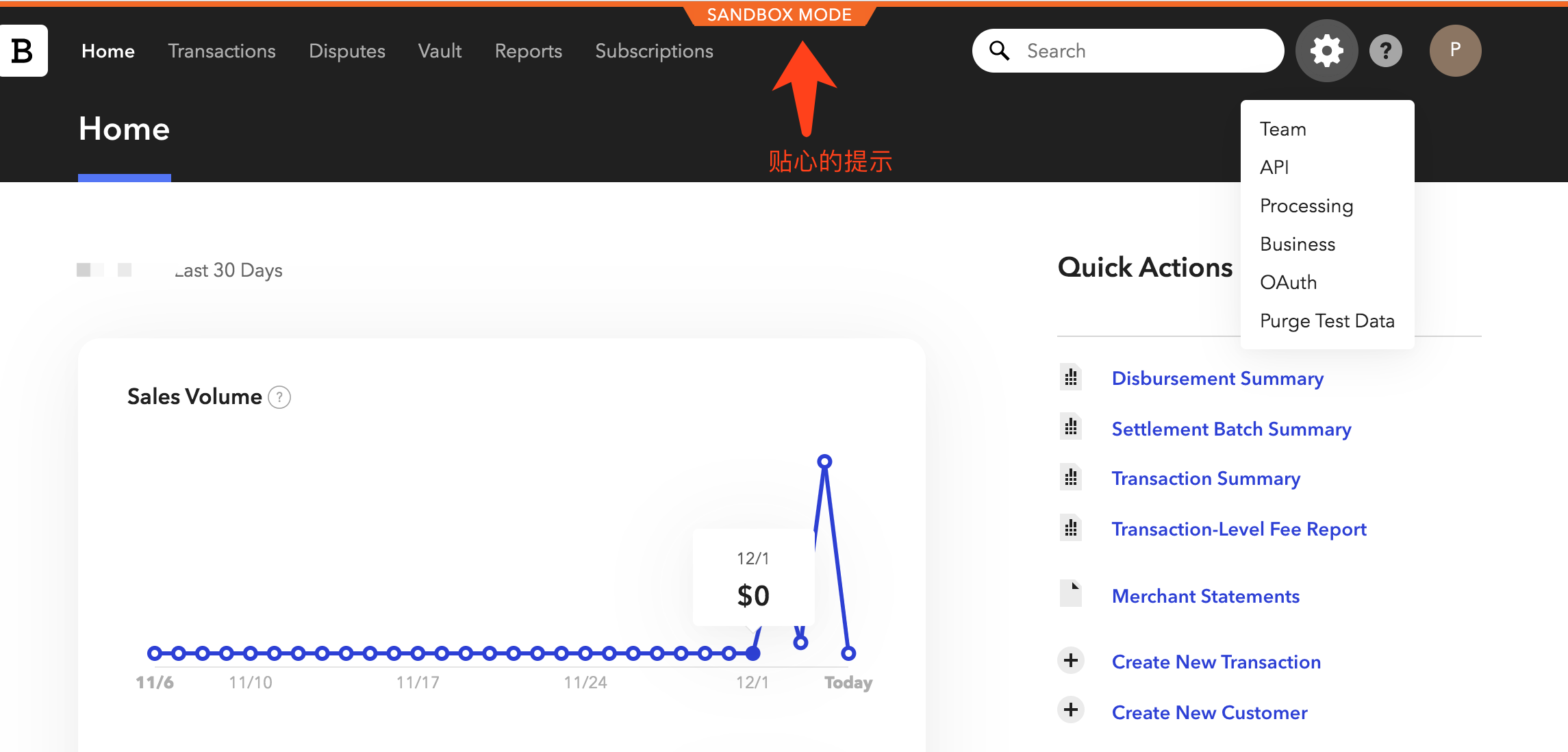Switch to the Transactions tab

tap(222, 50)
